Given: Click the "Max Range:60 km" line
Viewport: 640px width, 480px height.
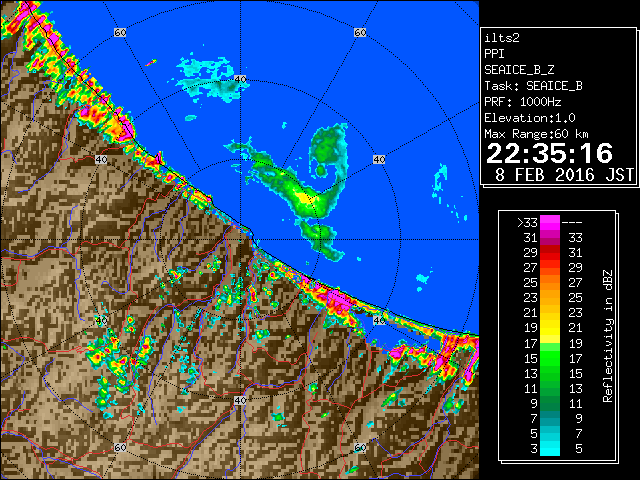Looking at the screenshot, I should click(x=536, y=134).
